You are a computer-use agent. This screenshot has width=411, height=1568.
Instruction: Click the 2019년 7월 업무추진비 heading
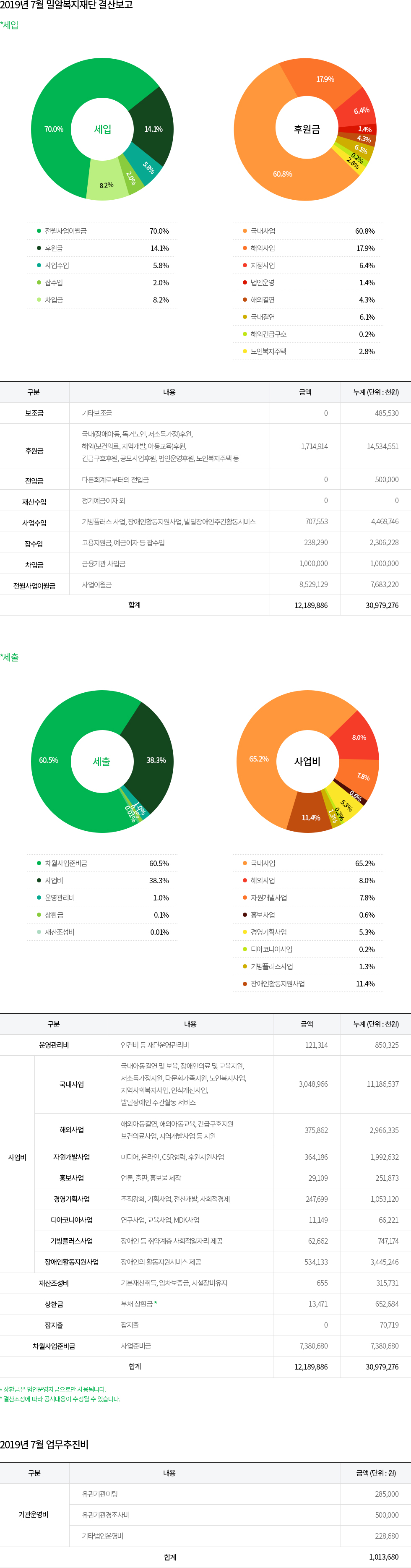point(44,1445)
